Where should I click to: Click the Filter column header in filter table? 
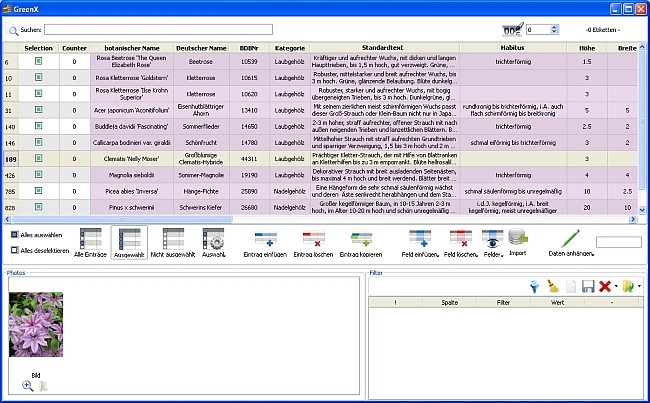pos(503,303)
